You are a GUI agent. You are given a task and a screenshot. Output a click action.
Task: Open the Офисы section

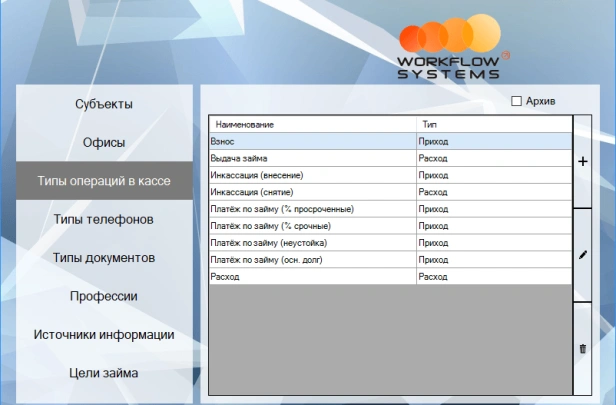click(x=103, y=143)
